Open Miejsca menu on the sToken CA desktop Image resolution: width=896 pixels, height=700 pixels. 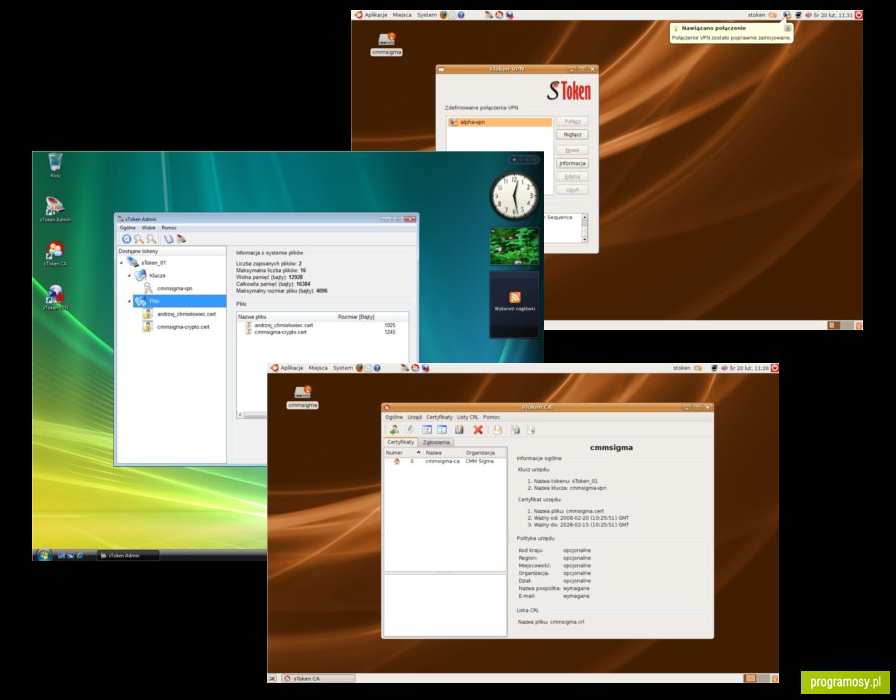[318, 368]
